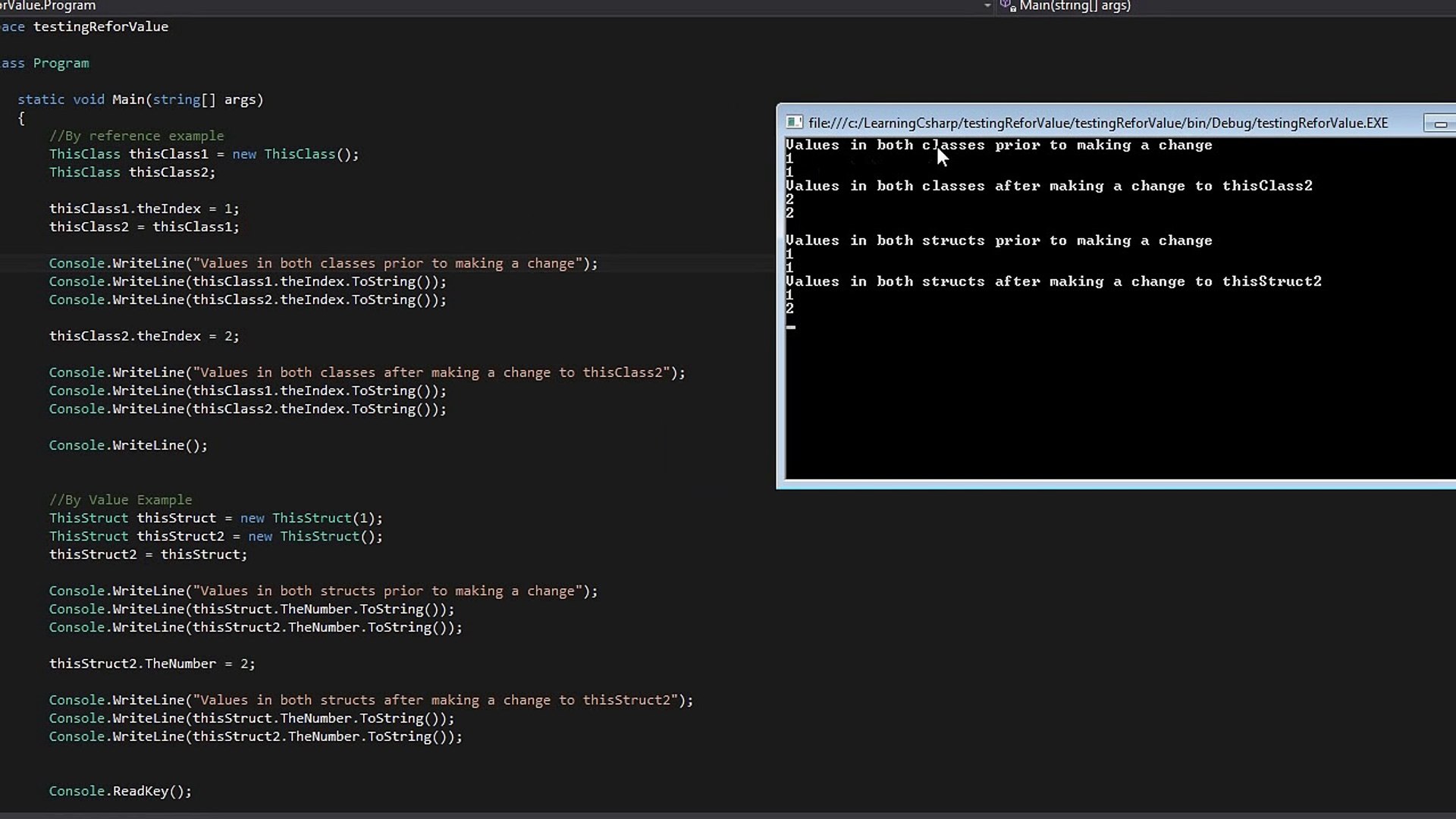Screen dimensions: 1456x819
Task: Click the method icon beside Main(string[] args)
Action: (x=1008, y=6)
